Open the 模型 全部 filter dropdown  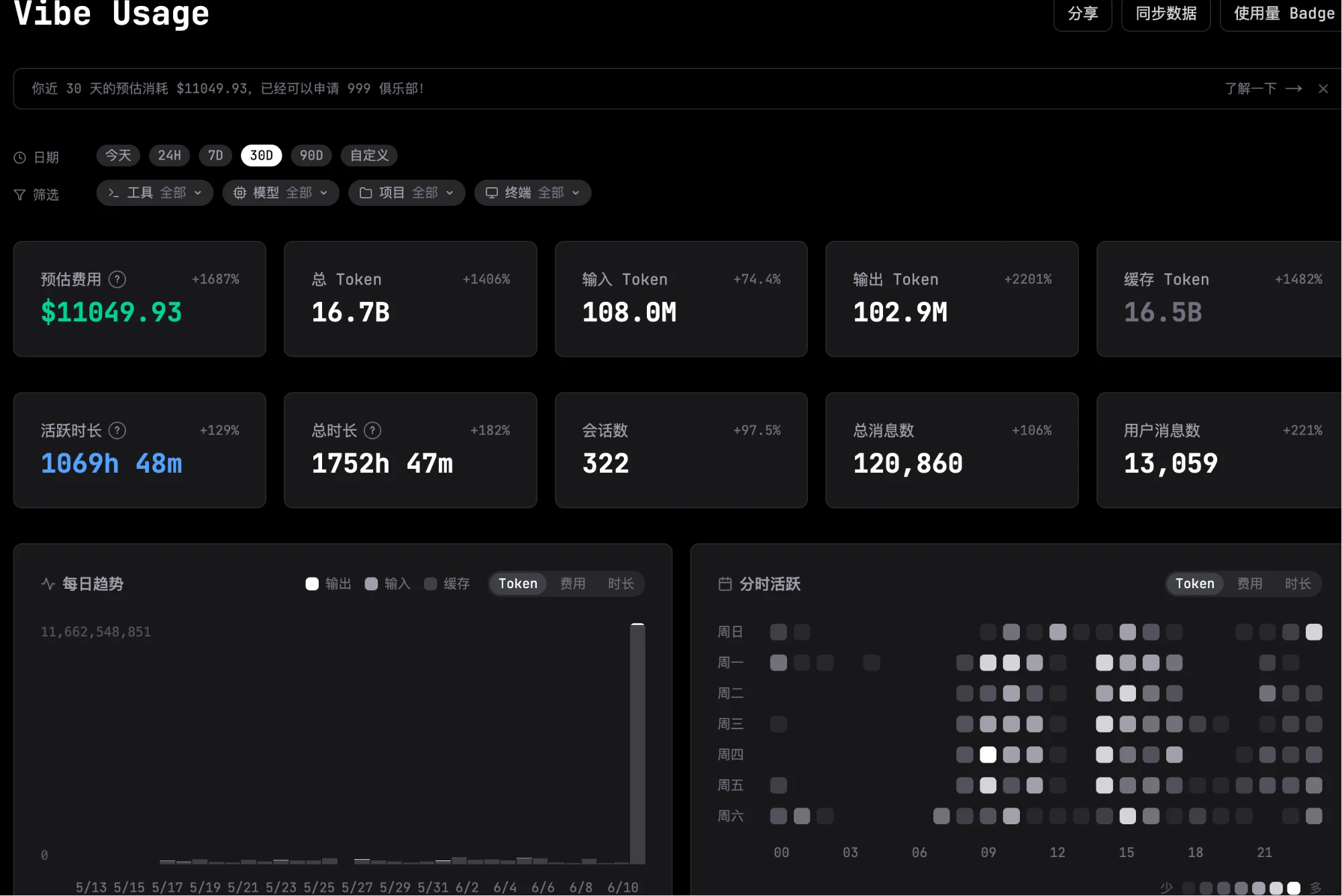tap(281, 193)
